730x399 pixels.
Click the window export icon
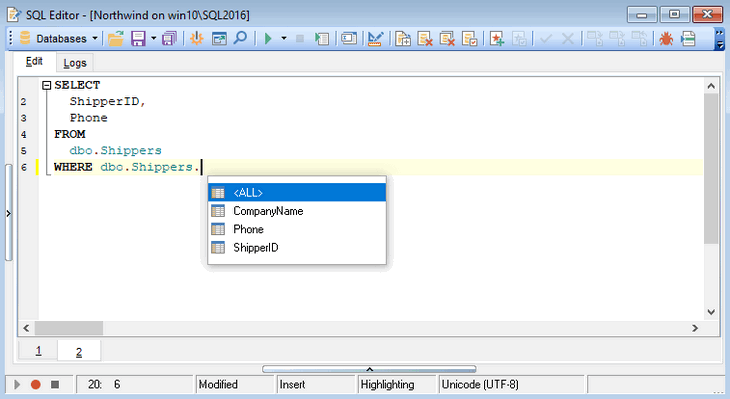pyautogui.click(x=219, y=38)
